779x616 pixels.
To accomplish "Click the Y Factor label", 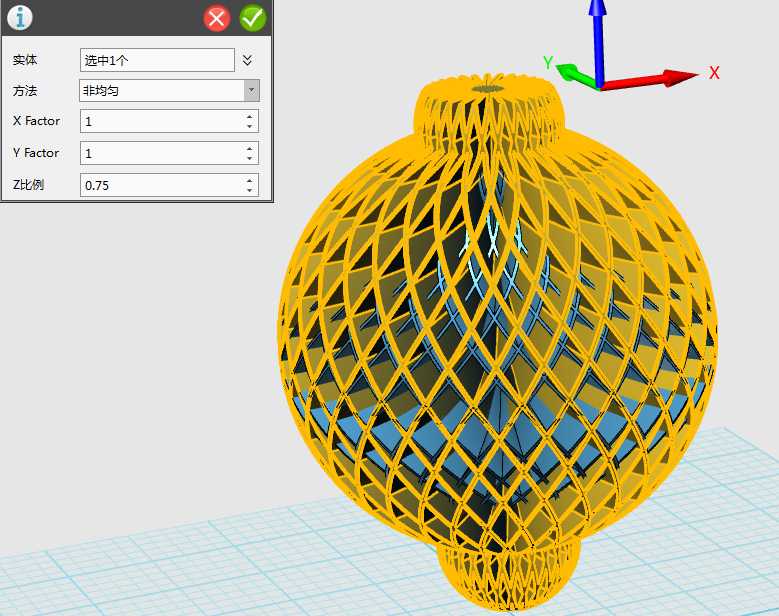I will click(36, 153).
